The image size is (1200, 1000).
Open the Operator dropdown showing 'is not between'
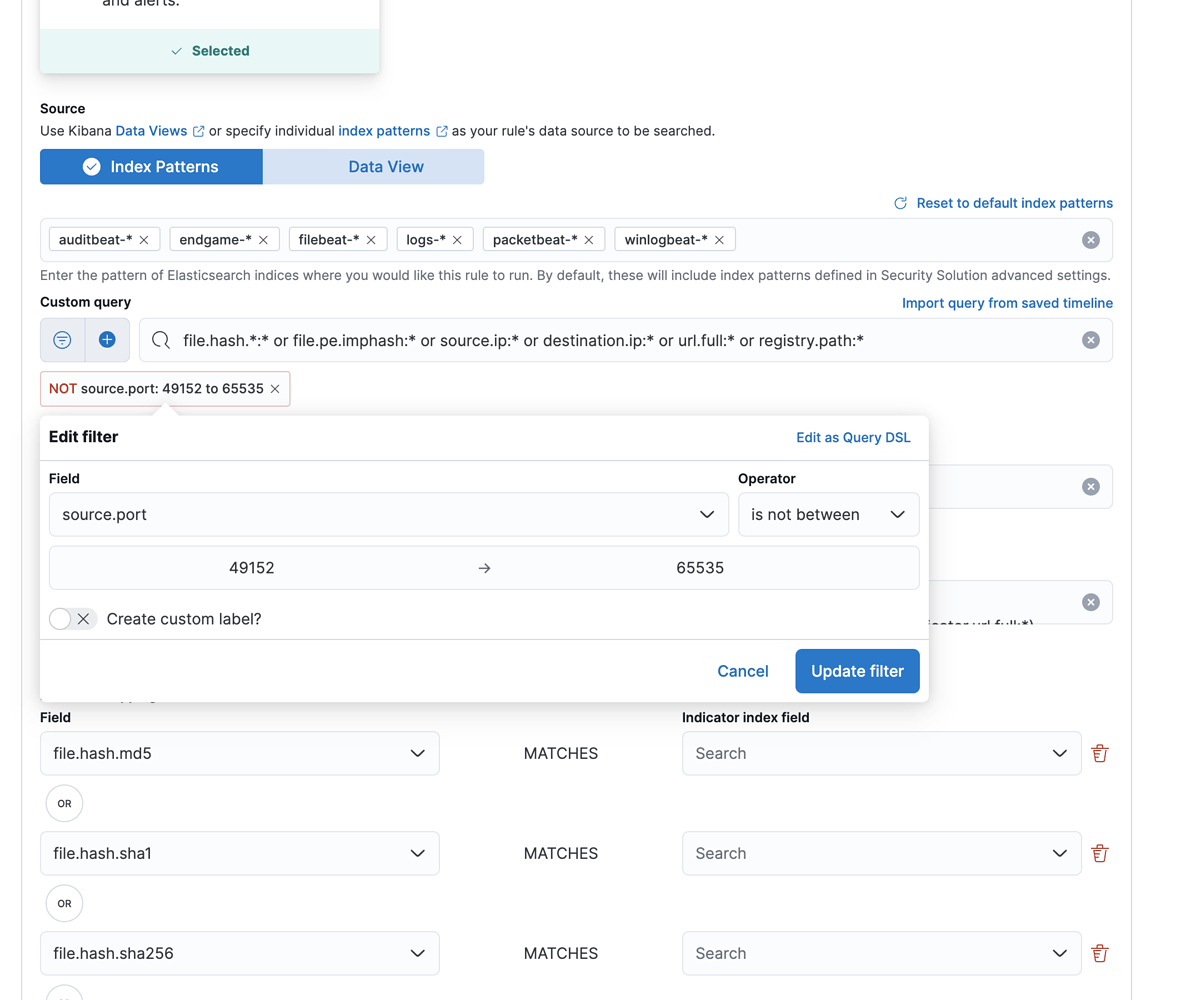click(829, 514)
